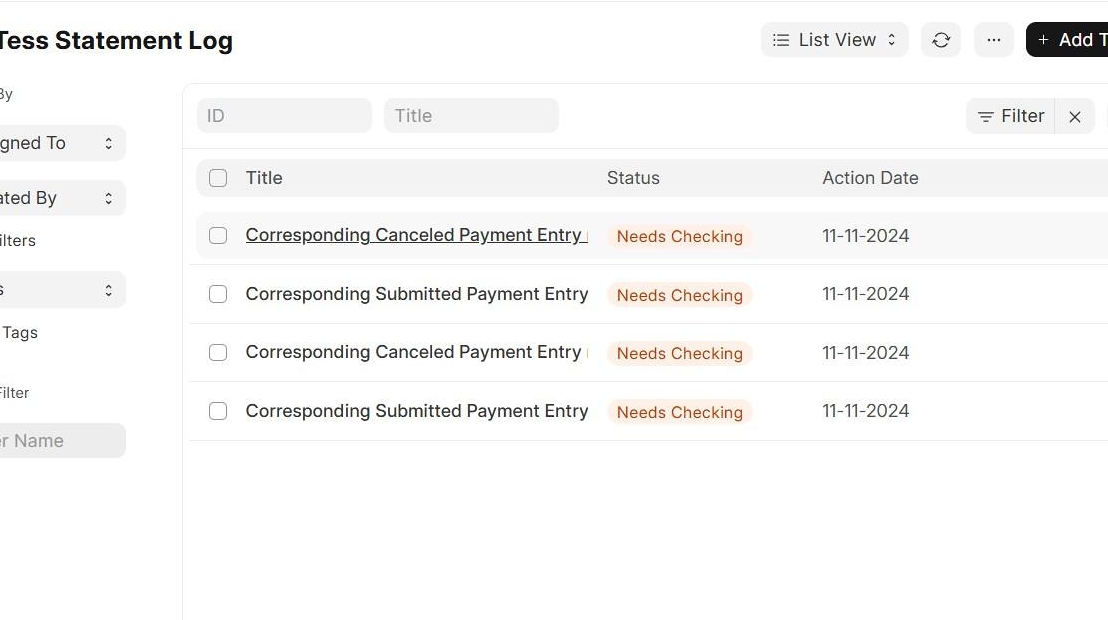Open the Tags sidebar dropdown
The width and height of the screenshot is (1108, 620).
click(60, 290)
